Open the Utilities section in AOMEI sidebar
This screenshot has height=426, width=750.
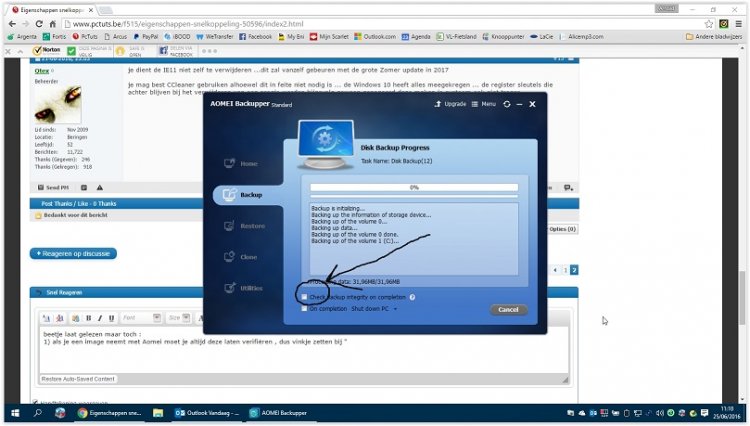(x=243, y=288)
